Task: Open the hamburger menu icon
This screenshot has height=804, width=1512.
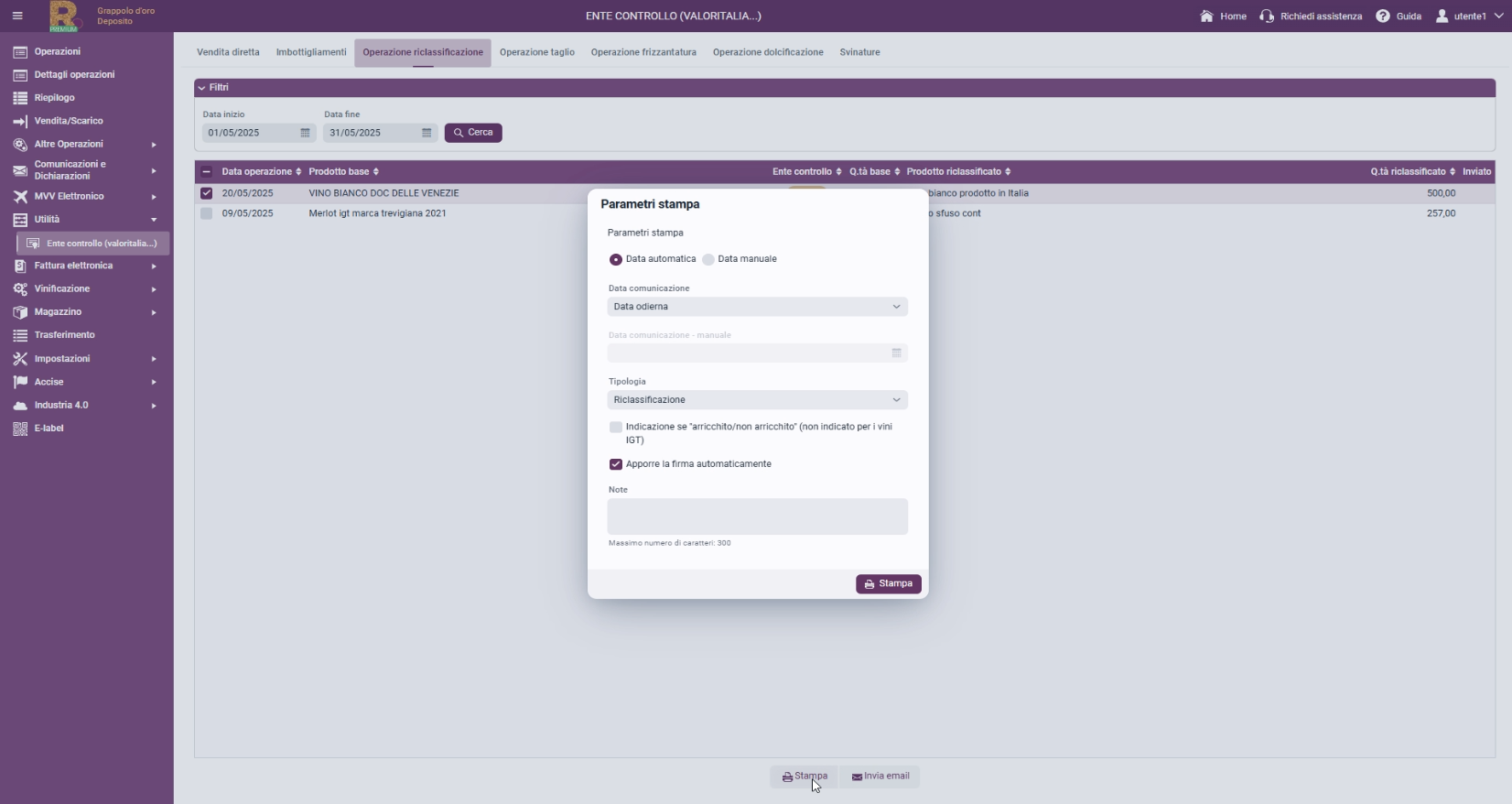Action: click(x=17, y=16)
